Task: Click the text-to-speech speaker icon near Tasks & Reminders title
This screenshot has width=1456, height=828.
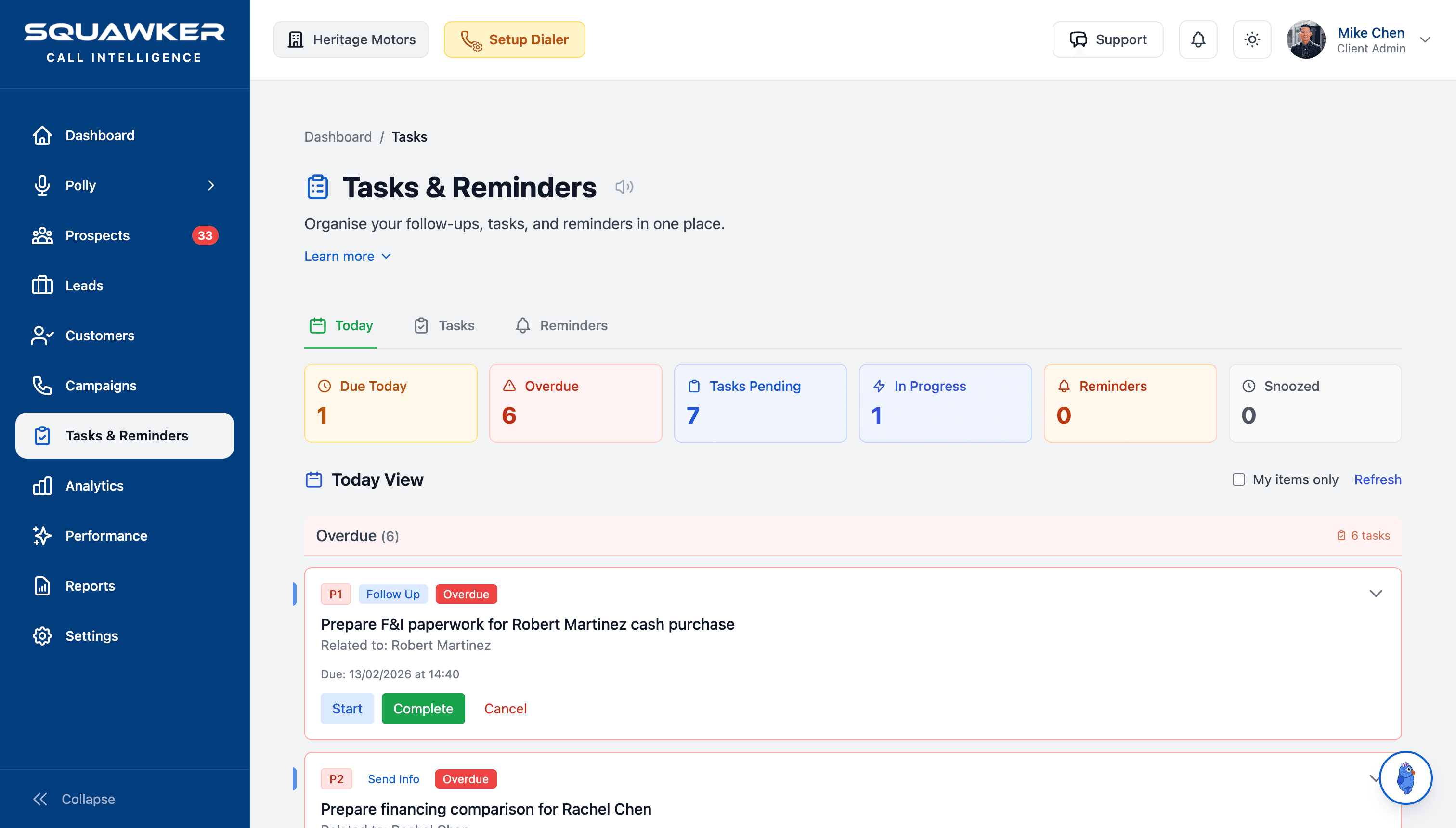Action: (x=624, y=186)
